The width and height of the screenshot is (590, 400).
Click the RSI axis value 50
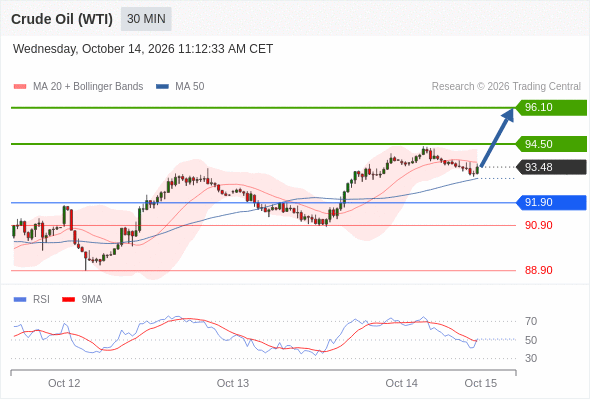point(531,340)
